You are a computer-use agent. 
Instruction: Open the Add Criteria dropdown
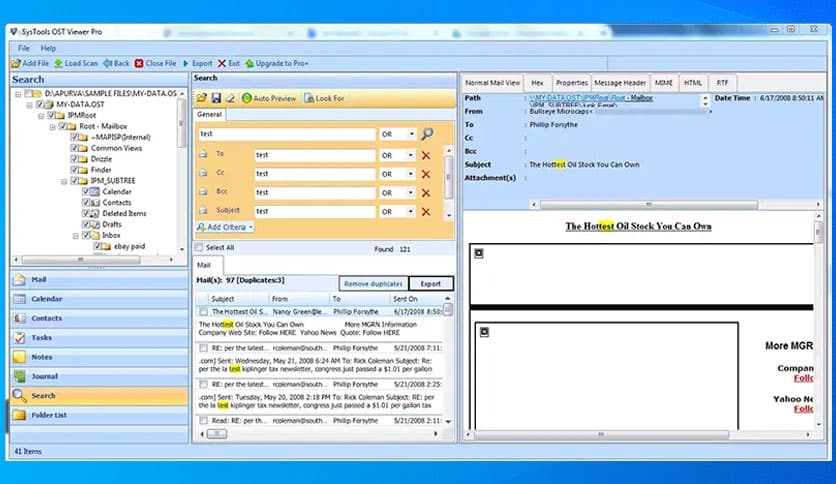[x=224, y=227]
